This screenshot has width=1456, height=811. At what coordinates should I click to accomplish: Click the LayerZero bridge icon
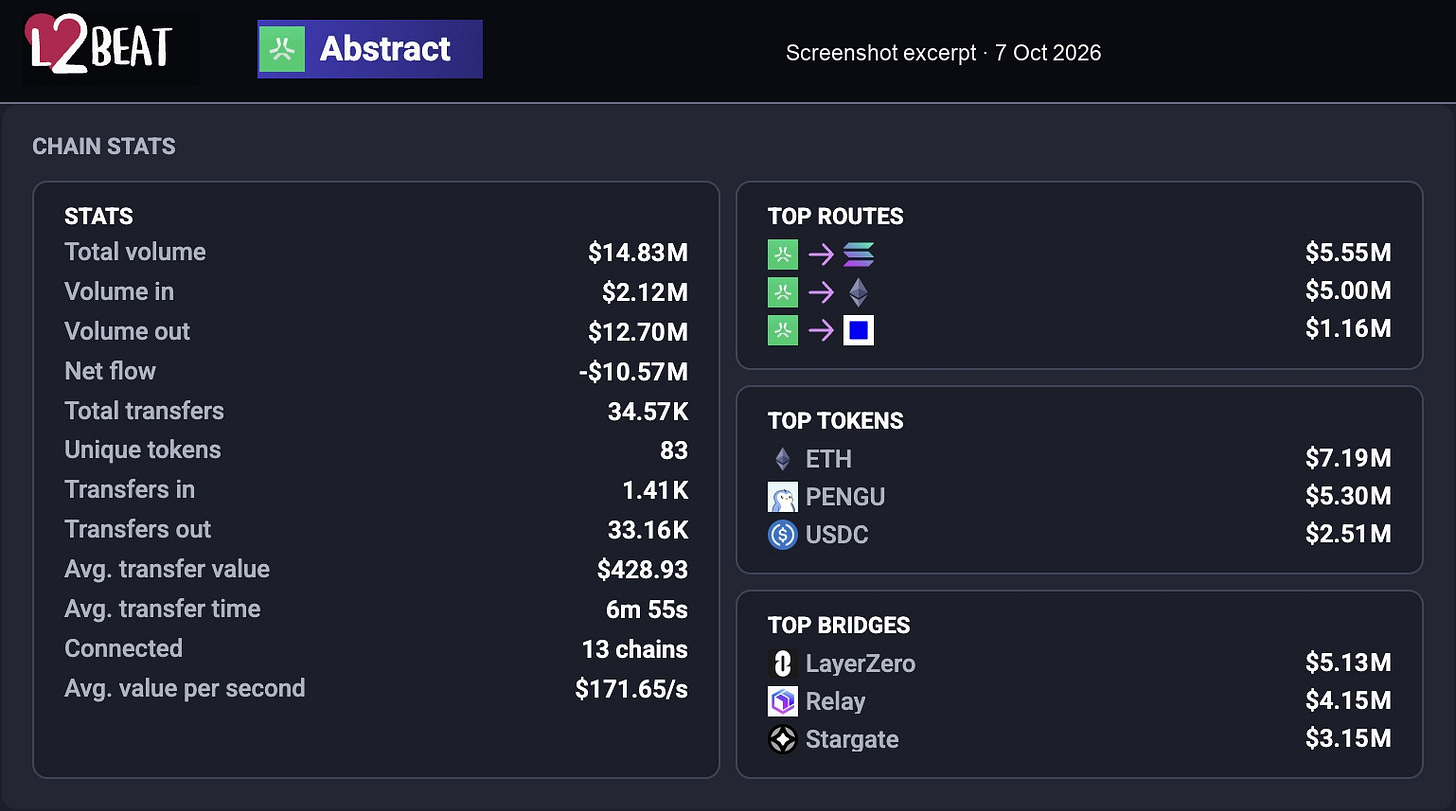click(x=783, y=664)
